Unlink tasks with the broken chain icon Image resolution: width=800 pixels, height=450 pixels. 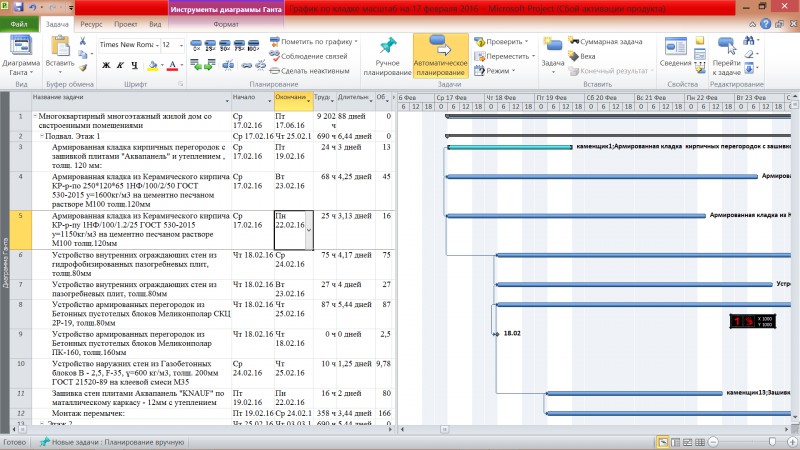click(260, 65)
